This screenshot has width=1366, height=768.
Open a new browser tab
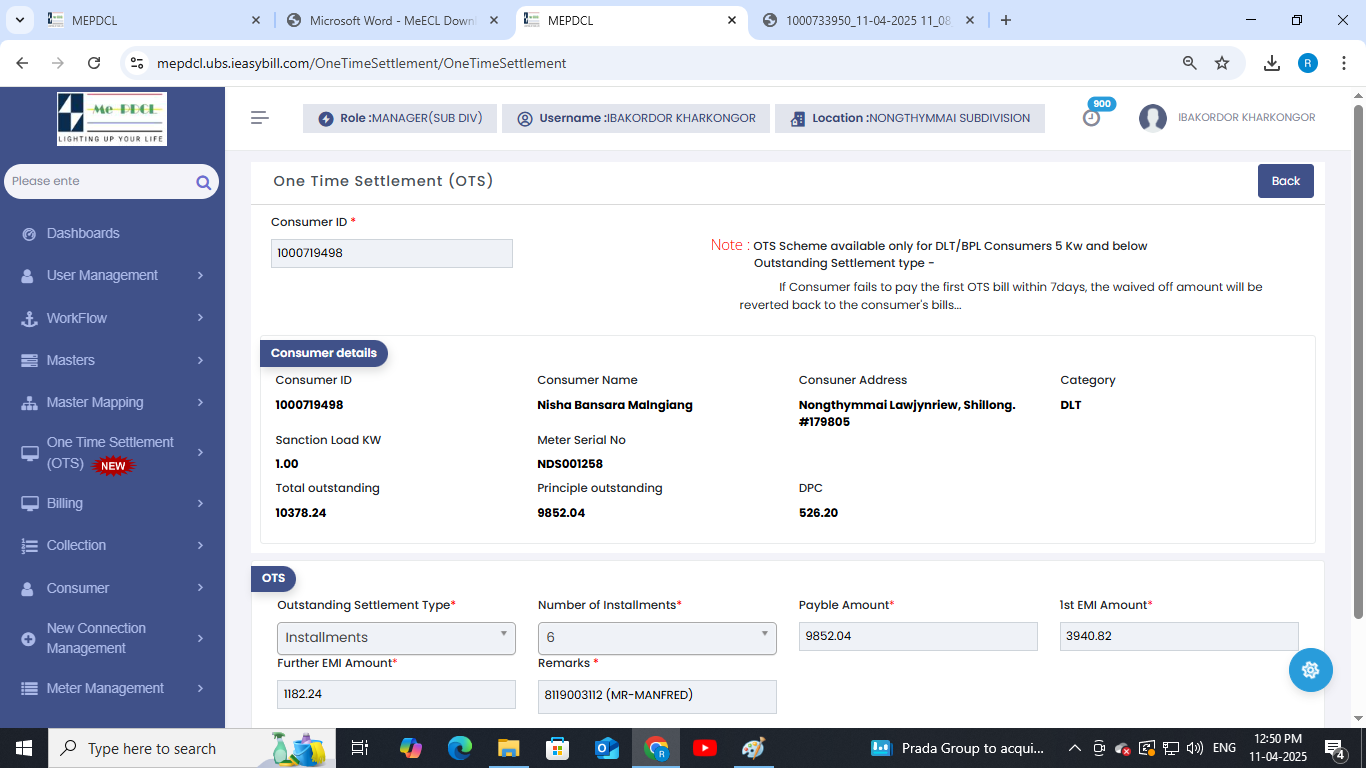(x=1006, y=20)
